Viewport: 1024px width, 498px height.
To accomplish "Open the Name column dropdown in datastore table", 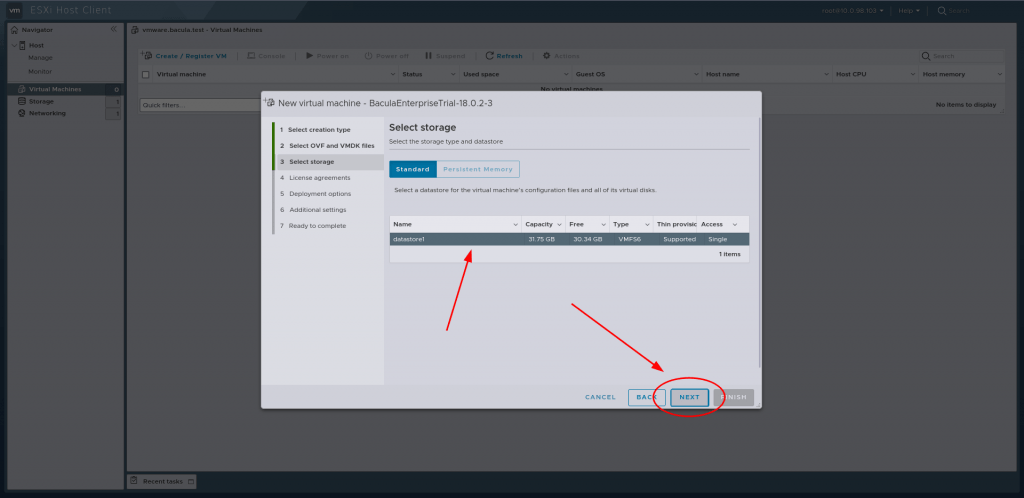I will click(515, 224).
